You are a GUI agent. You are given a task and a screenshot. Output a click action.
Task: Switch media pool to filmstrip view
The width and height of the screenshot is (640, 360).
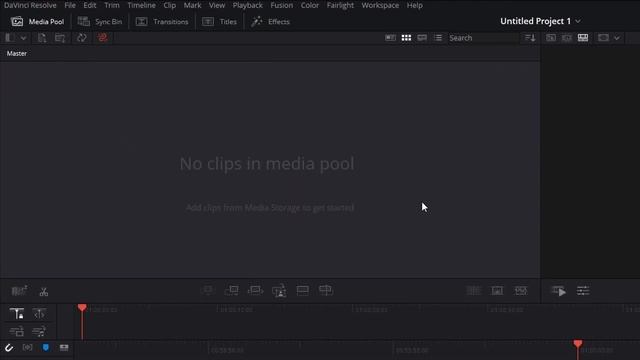pos(422,38)
